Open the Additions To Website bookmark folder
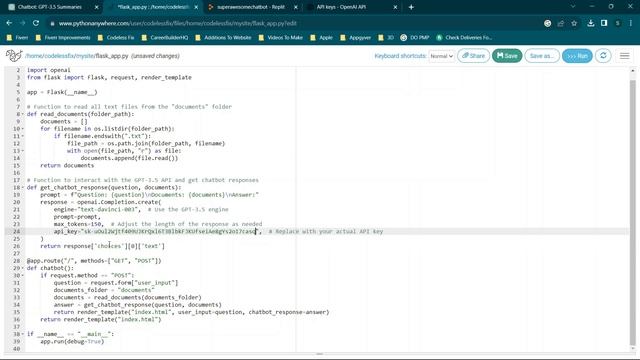This screenshot has width=640, height=360. 224,38
